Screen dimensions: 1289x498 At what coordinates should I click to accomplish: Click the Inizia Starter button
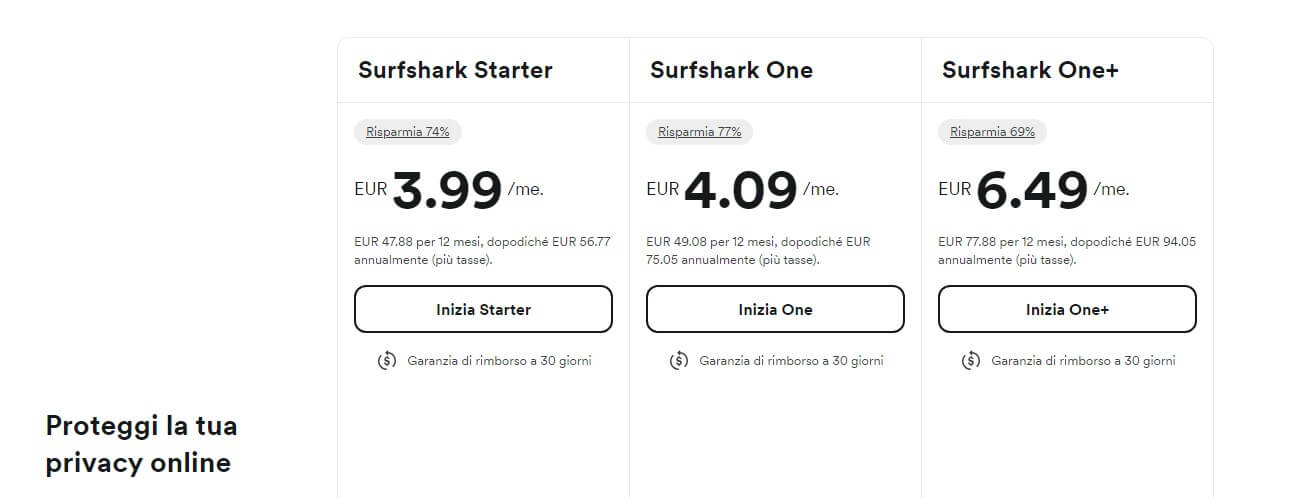[x=483, y=309]
